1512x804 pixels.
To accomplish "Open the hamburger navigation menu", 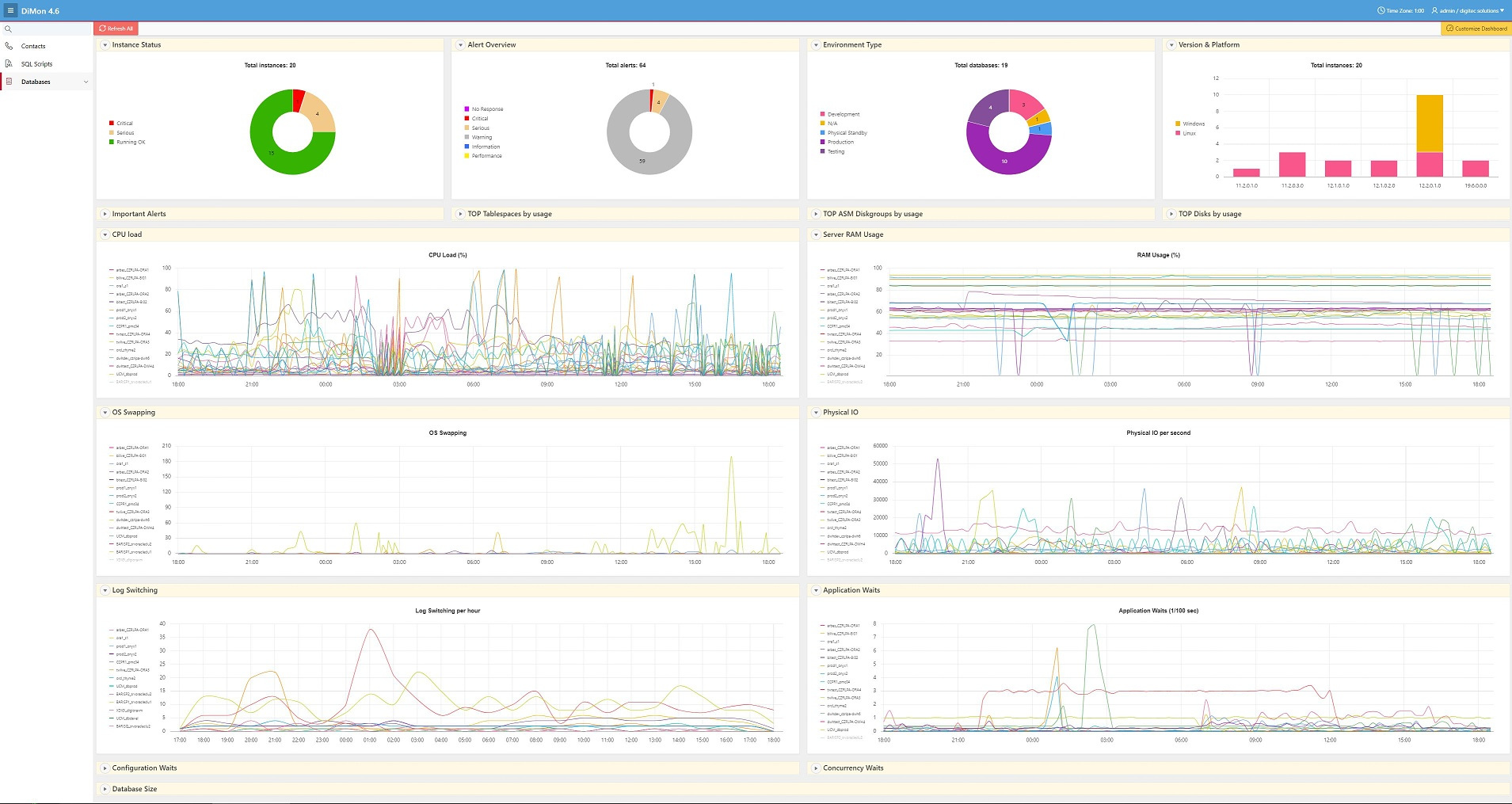I will [x=10, y=11].
